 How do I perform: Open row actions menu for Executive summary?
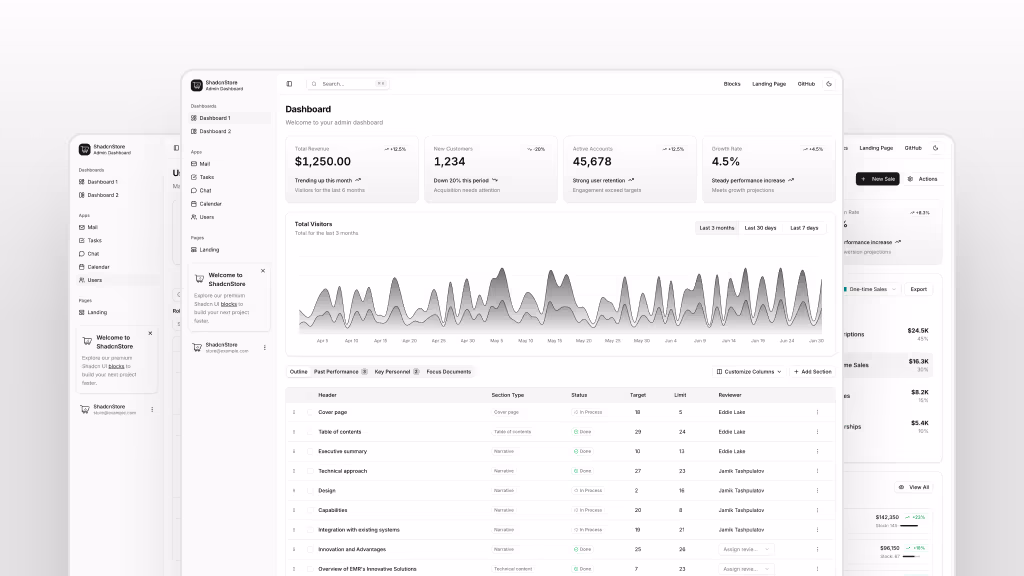(817, 451)
